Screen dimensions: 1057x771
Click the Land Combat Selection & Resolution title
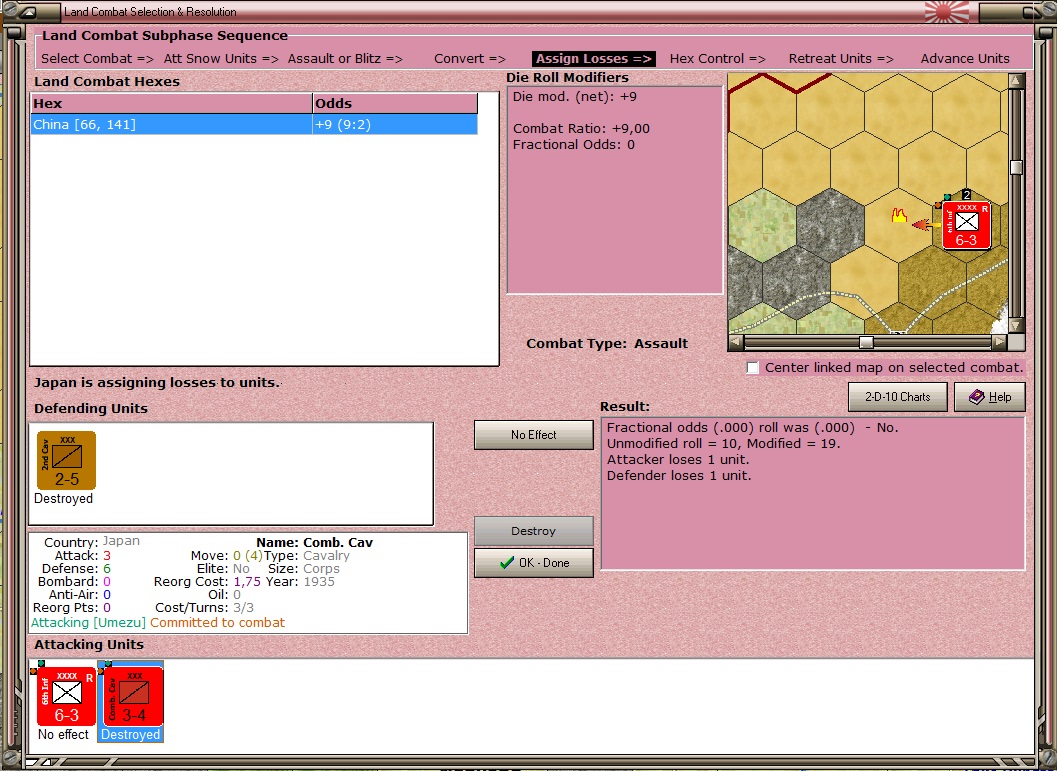150,12
